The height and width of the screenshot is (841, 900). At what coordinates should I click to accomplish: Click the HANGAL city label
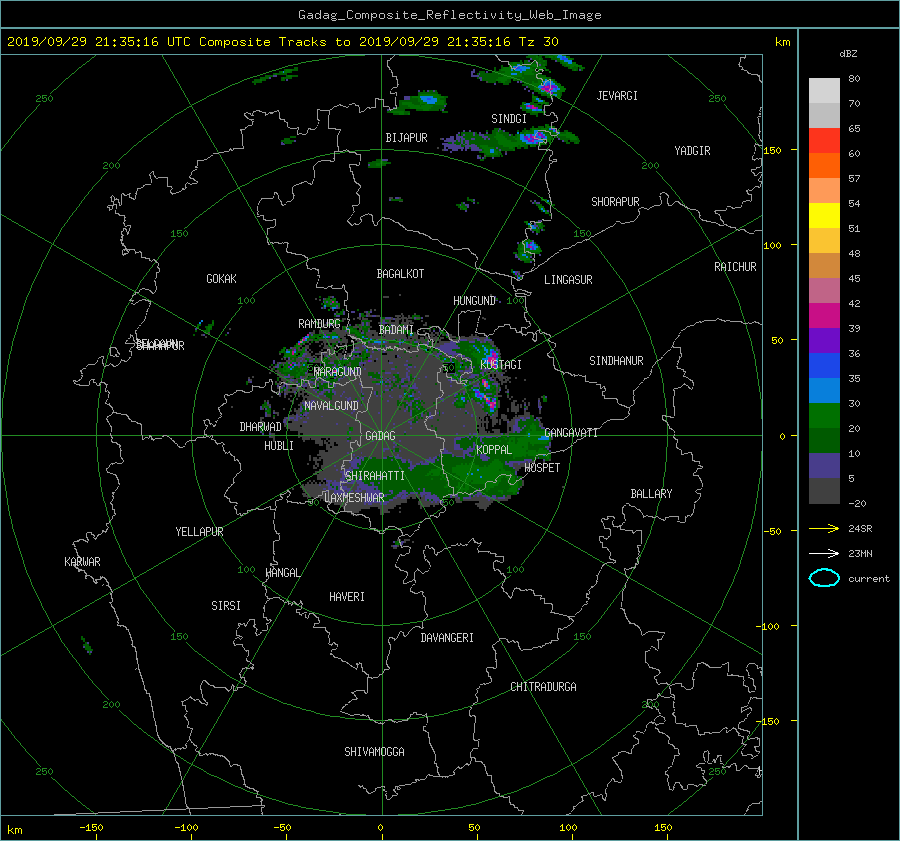coord(283,573)
